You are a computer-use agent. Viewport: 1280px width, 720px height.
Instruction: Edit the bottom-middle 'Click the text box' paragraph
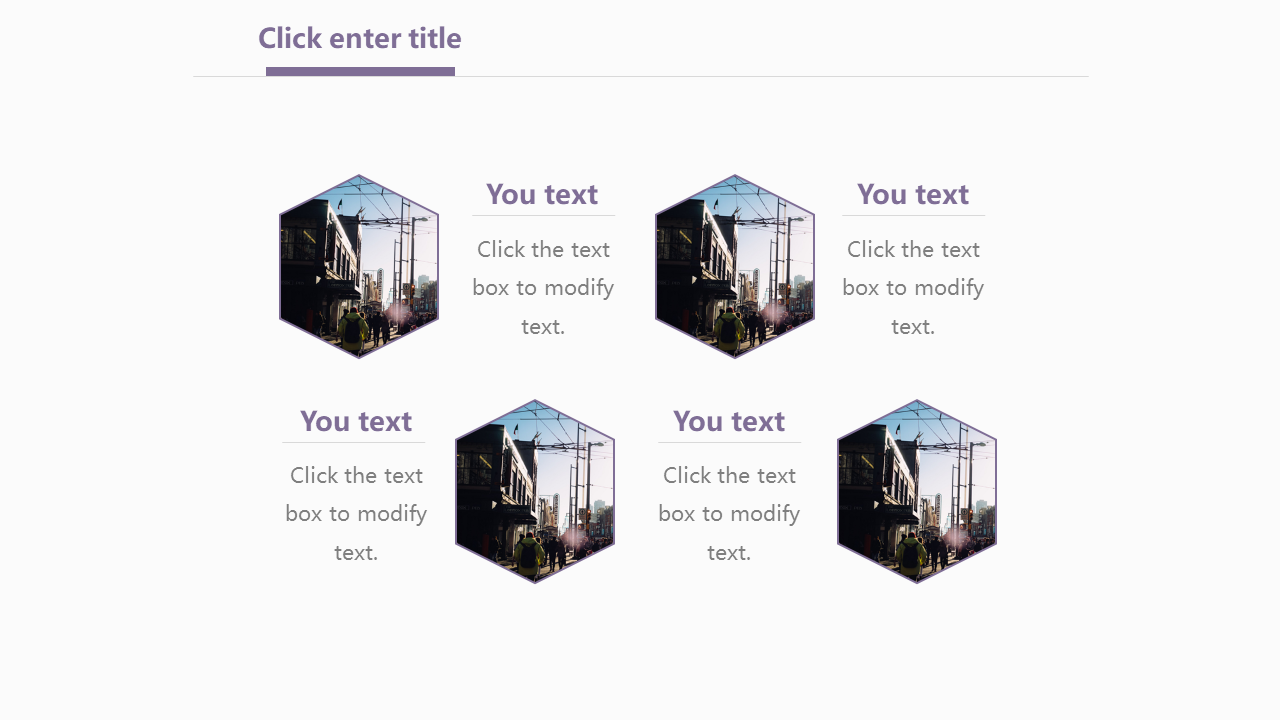(729, 514)
